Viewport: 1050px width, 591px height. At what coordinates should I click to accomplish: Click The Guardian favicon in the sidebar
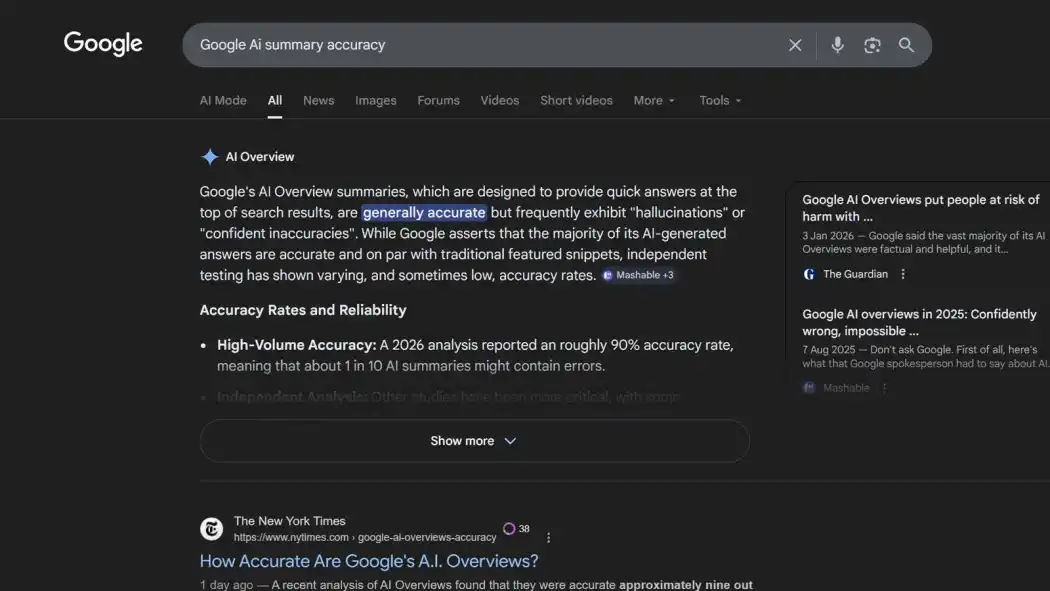(808, 273)
